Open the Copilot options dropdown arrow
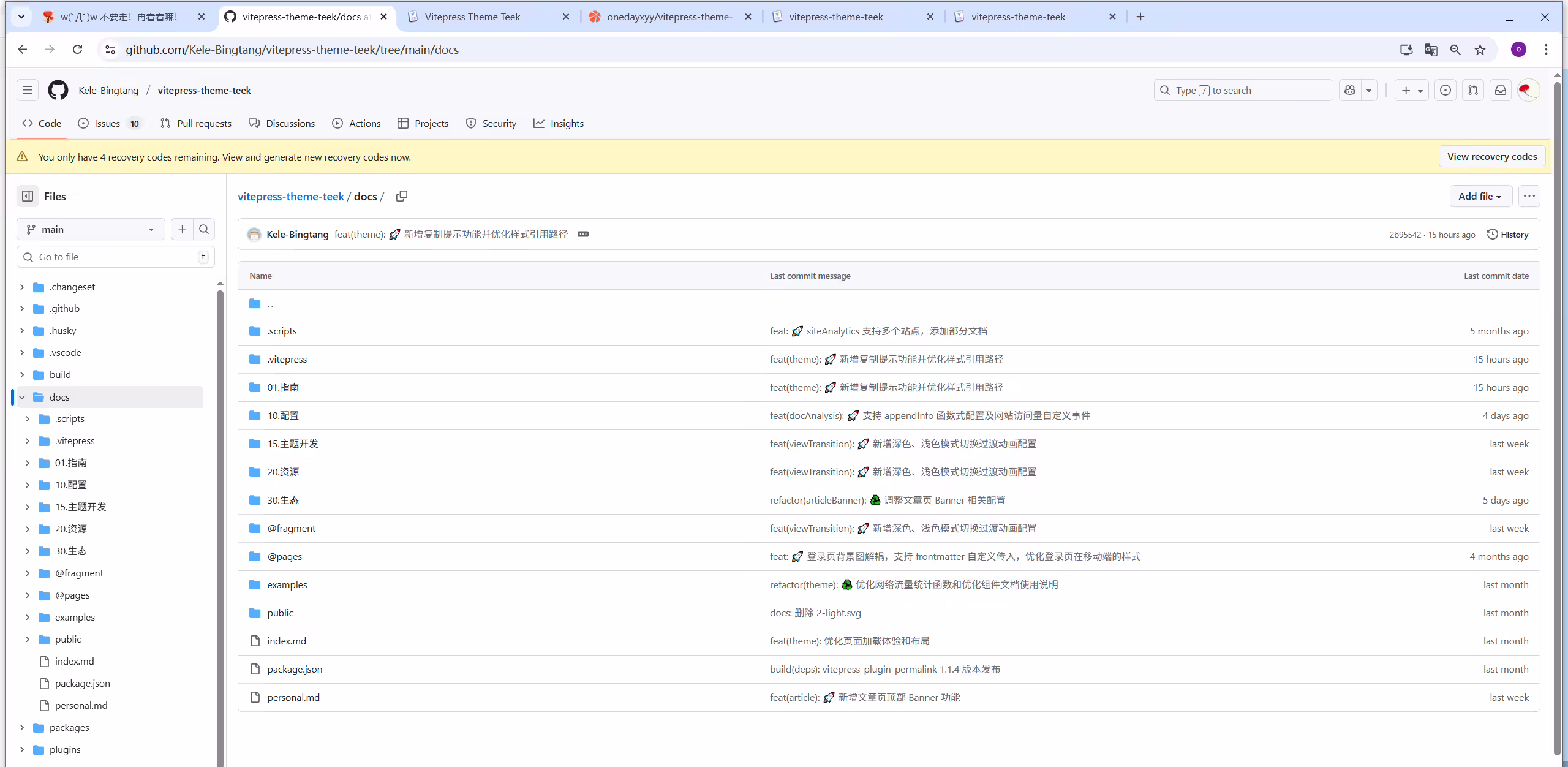 (x=1369, y=90)
